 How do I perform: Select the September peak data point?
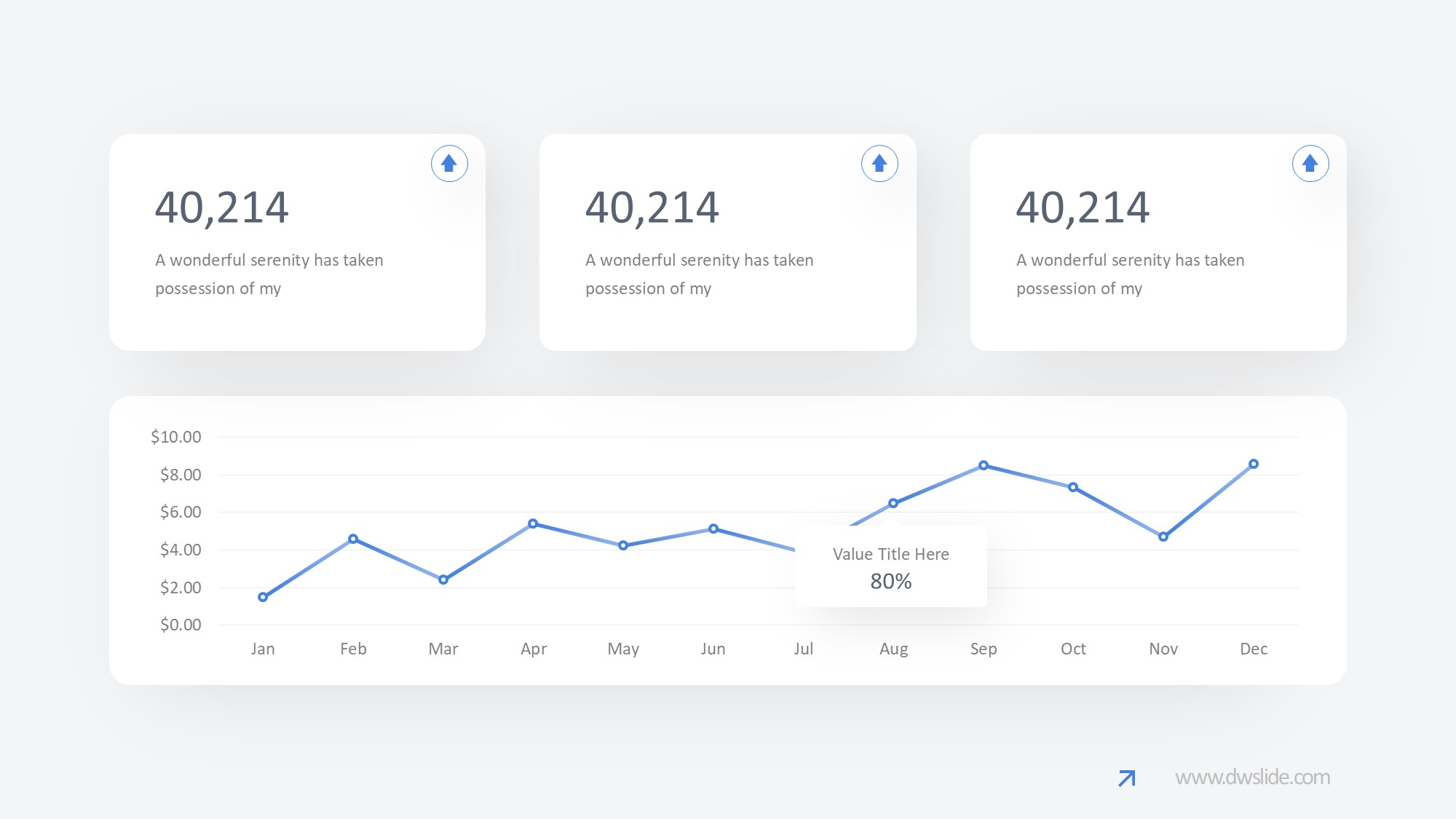point(984,465)
